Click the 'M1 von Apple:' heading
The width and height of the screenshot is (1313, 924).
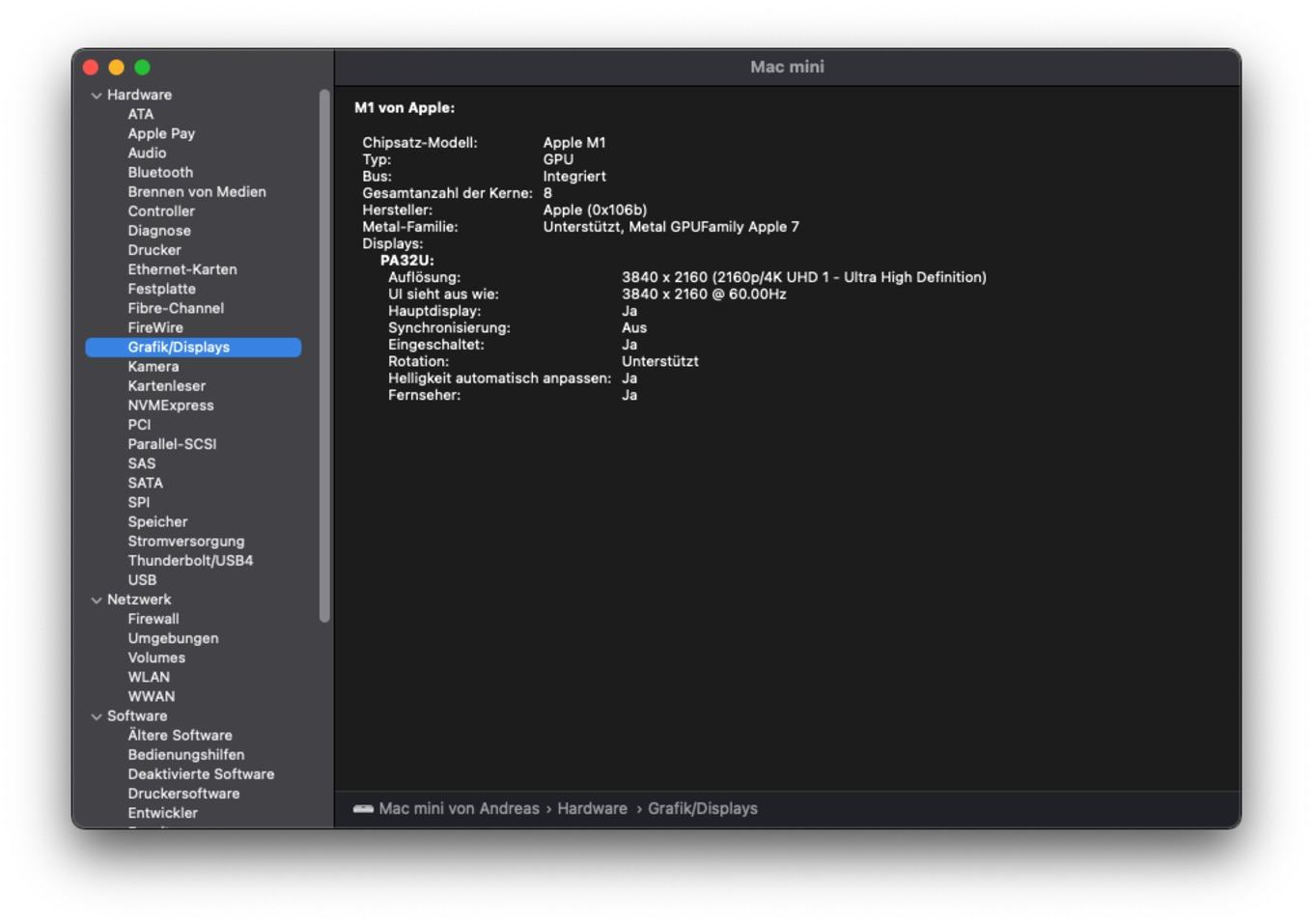[x=405, y=108]
